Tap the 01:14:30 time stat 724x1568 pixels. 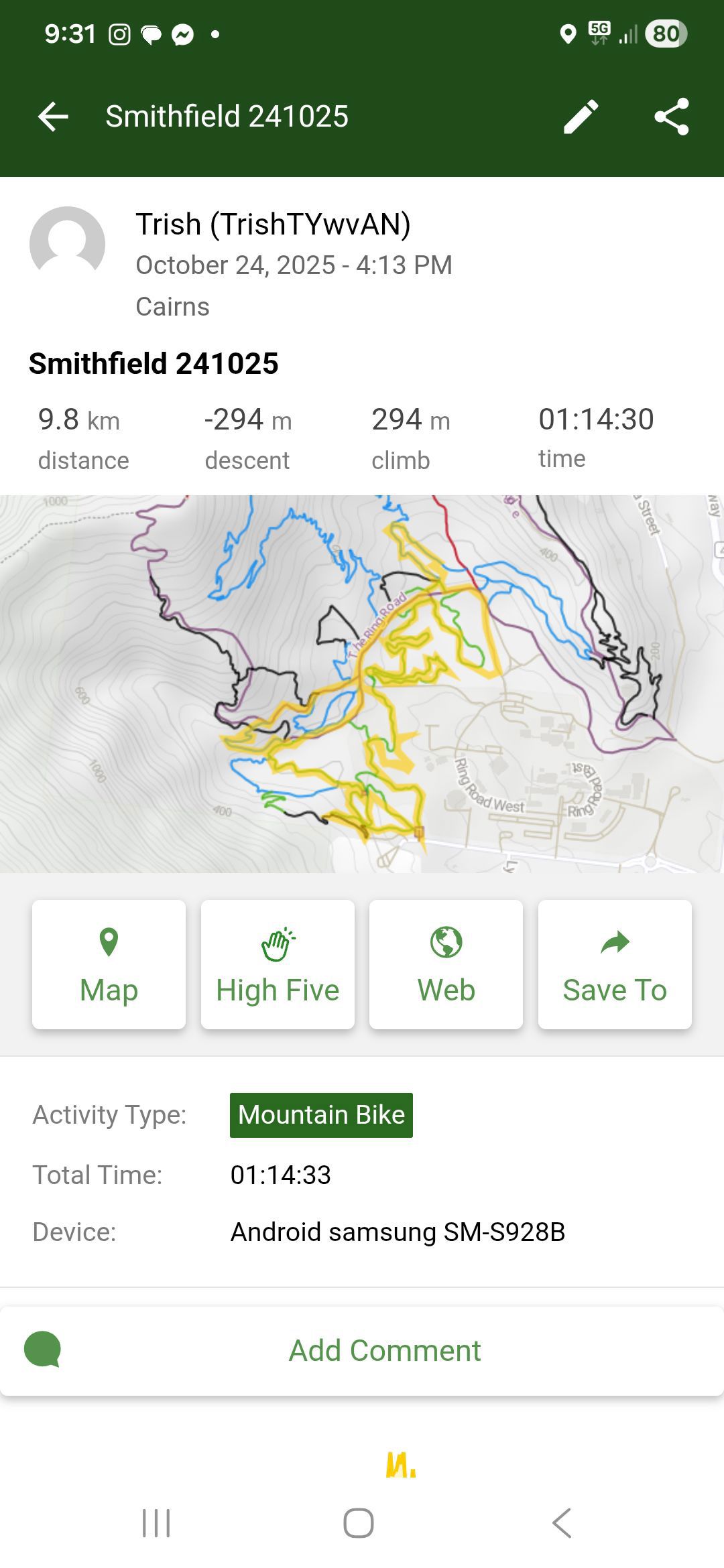tap(595, 436)
